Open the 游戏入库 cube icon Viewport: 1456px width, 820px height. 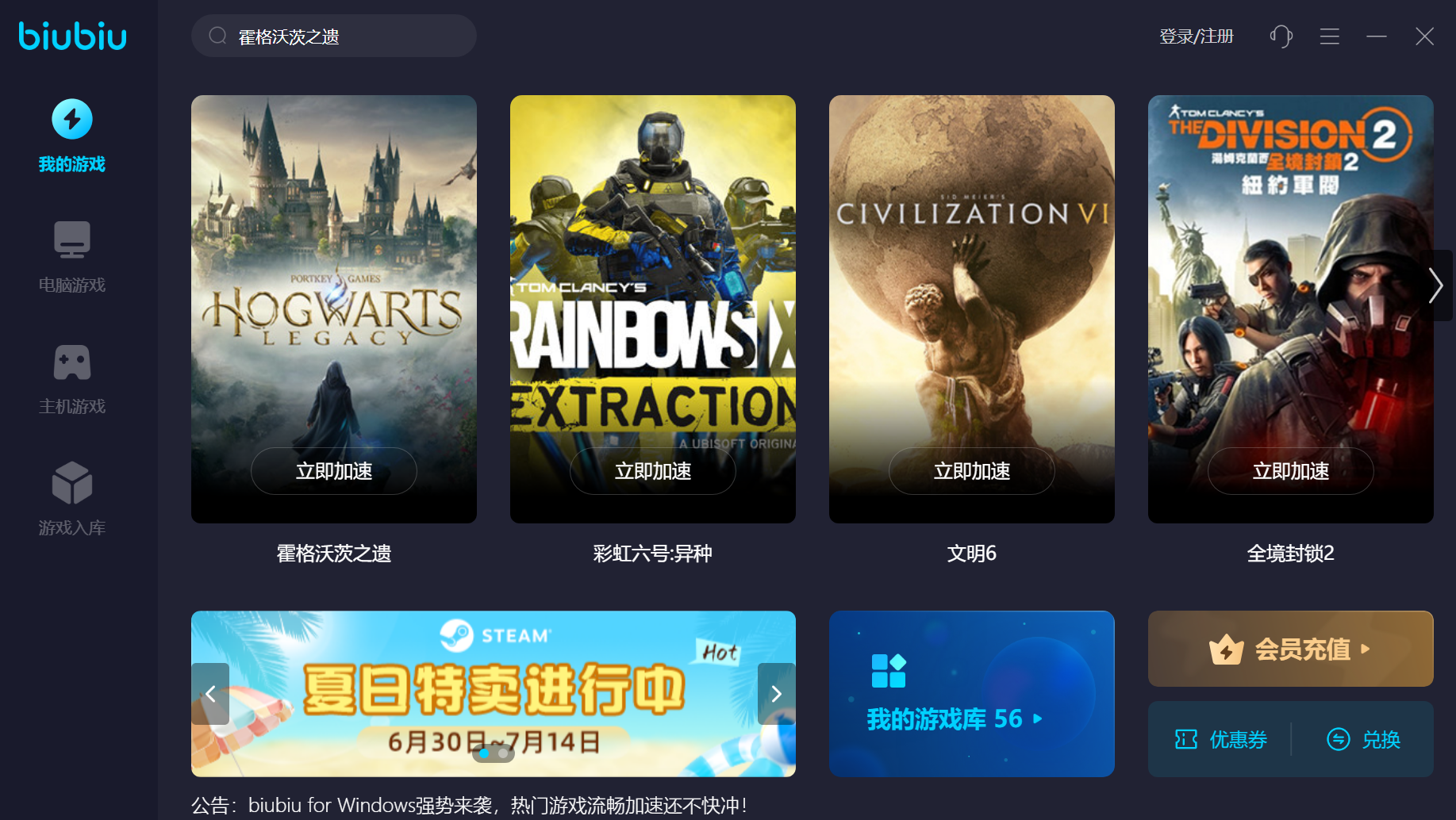coord(72,483)
